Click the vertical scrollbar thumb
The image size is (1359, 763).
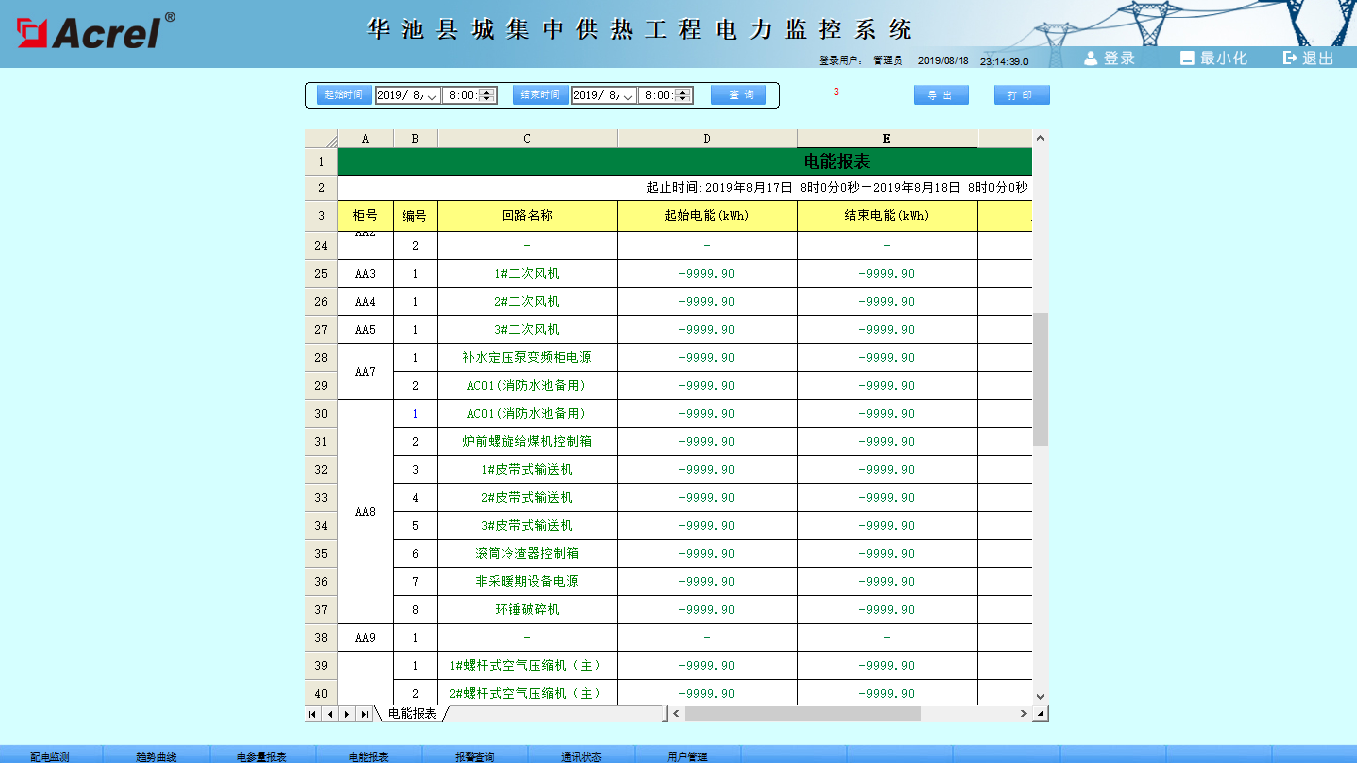coord(1040,379)
